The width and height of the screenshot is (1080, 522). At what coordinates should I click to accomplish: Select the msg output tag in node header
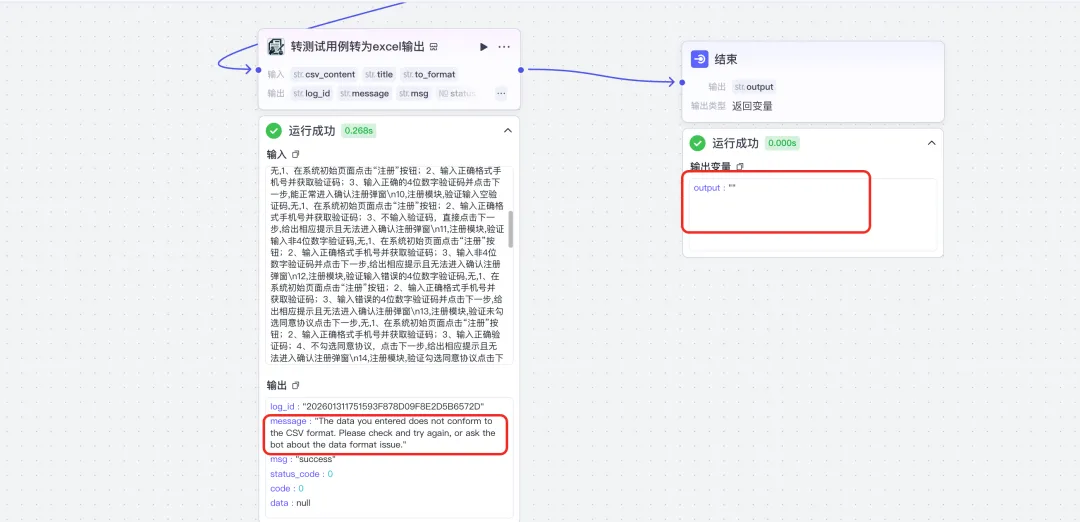point(414,94)
